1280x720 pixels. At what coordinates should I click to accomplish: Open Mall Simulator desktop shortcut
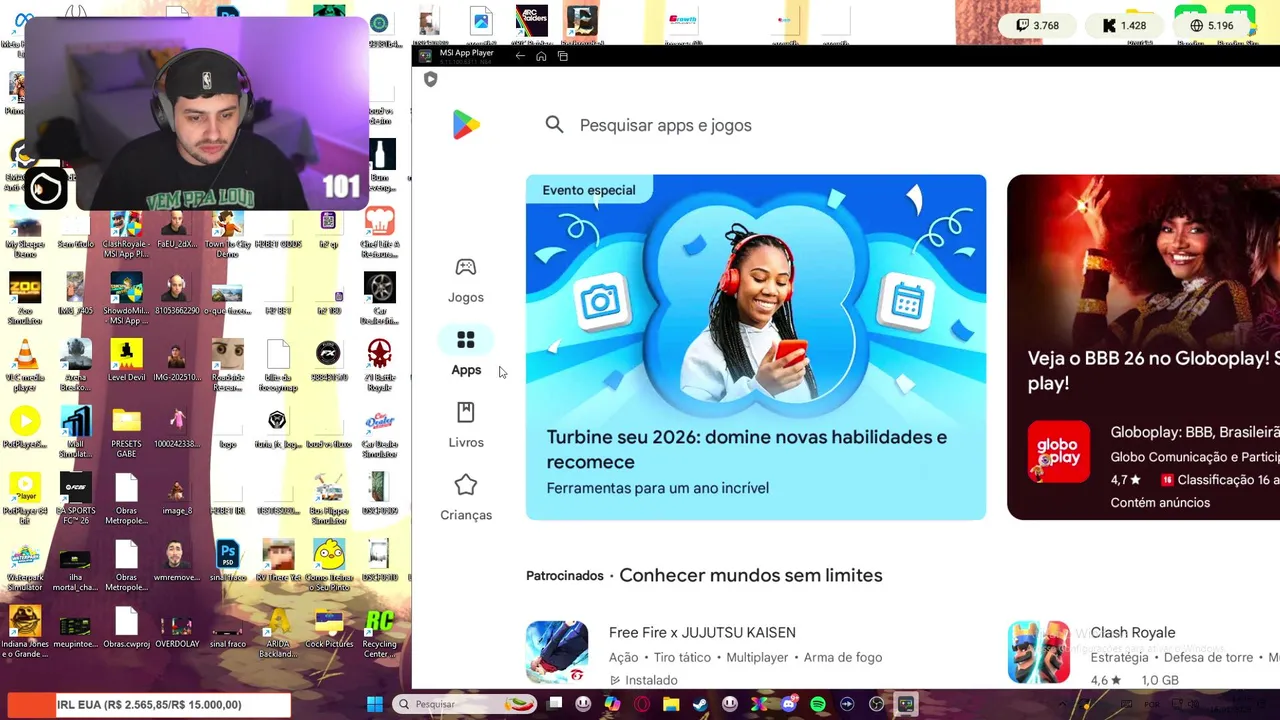pyautogui.click(x=76, y=431)
